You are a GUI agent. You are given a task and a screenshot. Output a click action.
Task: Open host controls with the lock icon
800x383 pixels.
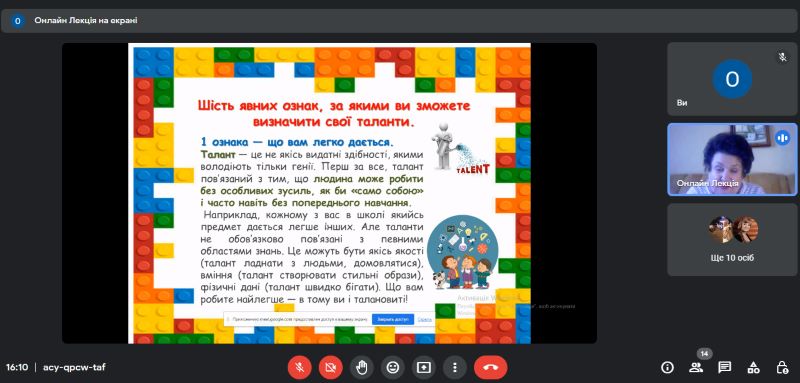(782, 367)
